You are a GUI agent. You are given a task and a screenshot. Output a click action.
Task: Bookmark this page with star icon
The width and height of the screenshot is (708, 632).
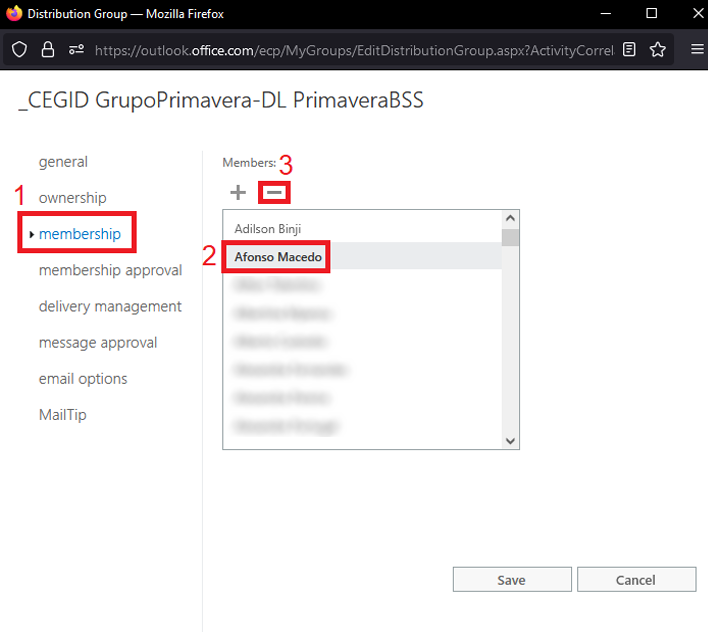tap(657, 49)
